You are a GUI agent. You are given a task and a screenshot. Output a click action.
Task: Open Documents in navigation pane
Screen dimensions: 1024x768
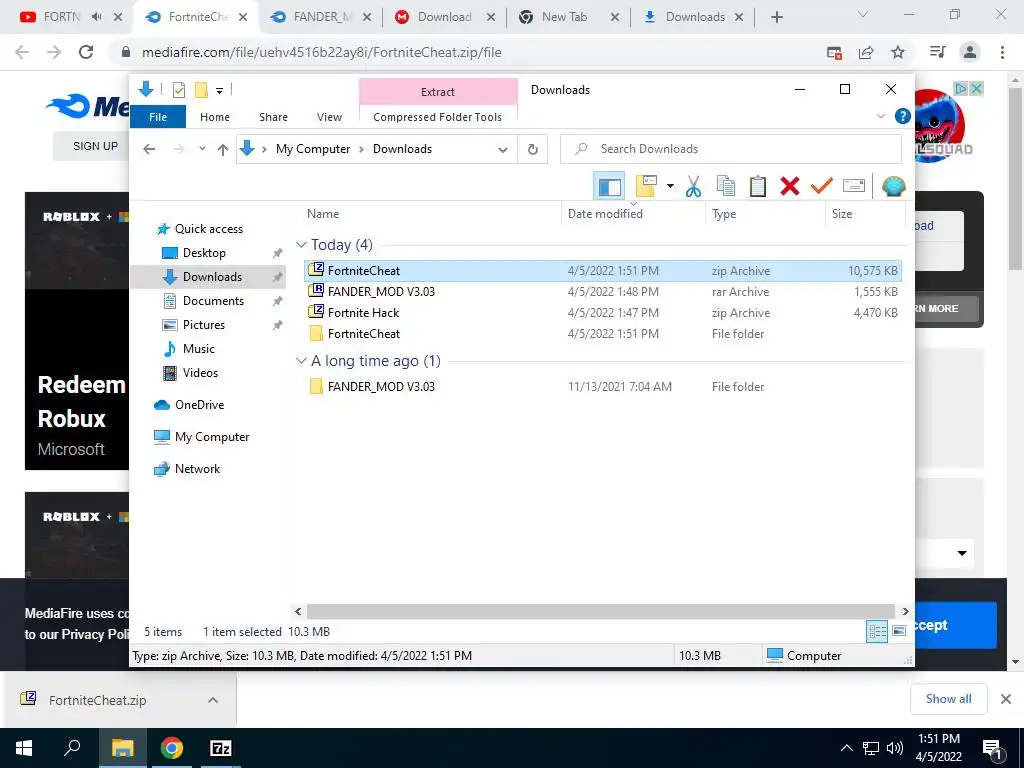pyautogui.click(x=213, y=300)
